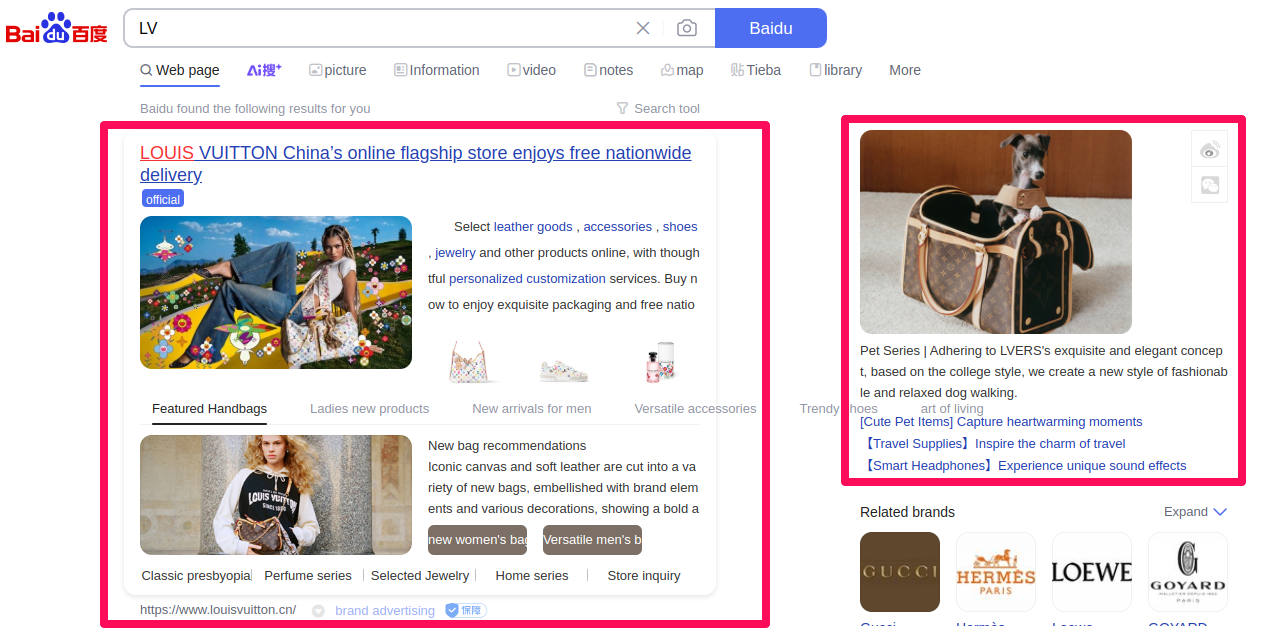
Task: Open the Search tool filter icon
Action: click(622, 108)
